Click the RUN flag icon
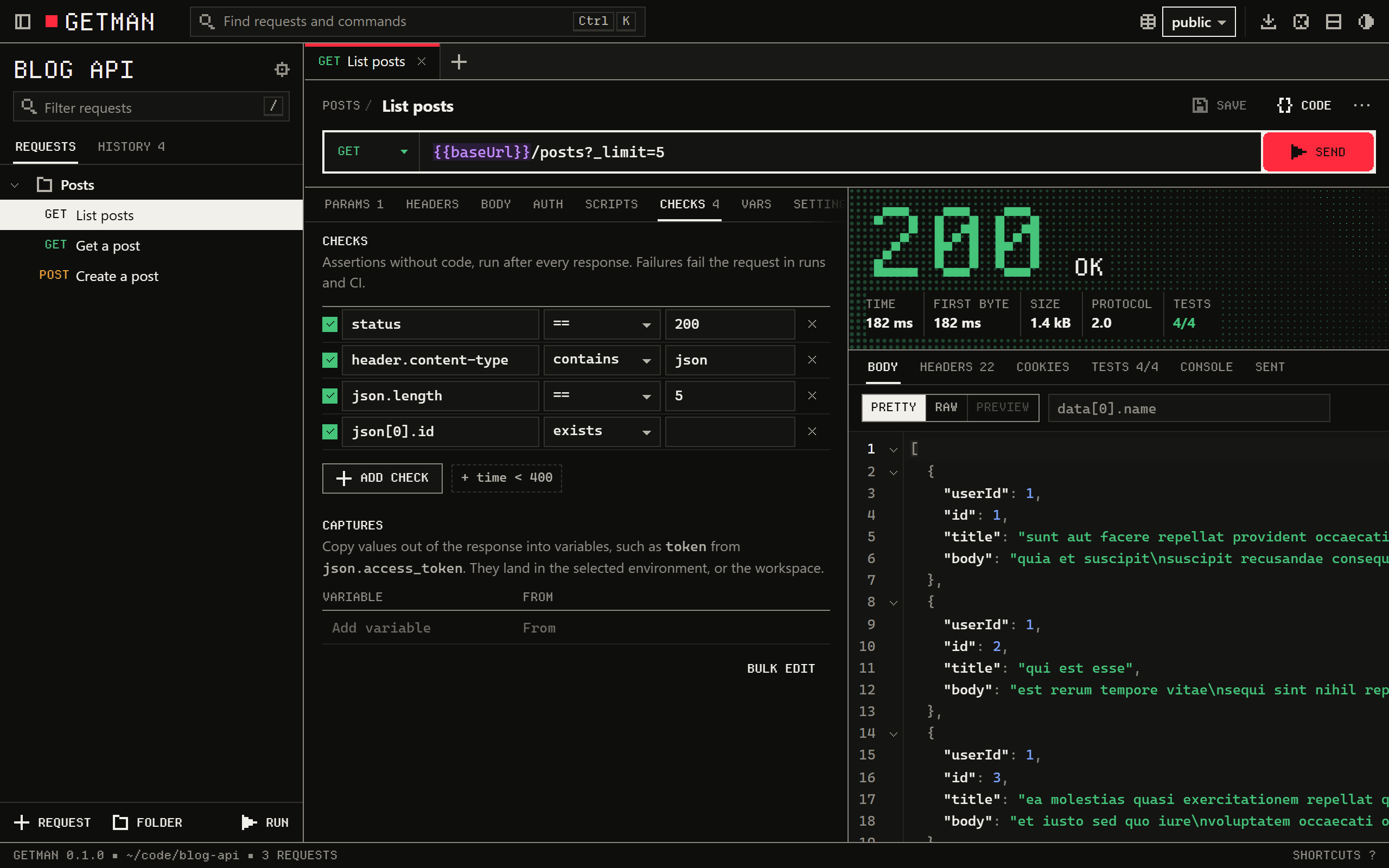1389x868 pixels. (x=249, y=822)
